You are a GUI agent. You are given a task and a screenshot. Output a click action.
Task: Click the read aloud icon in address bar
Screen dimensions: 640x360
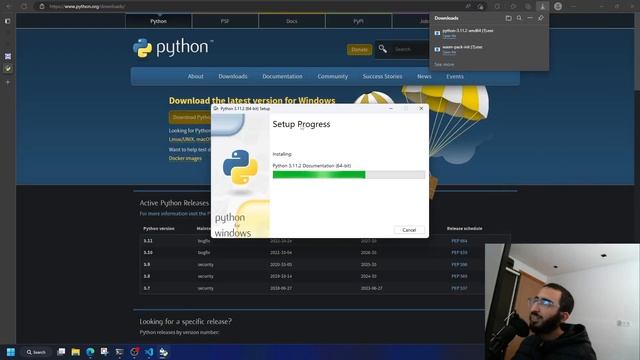point(468,7)
